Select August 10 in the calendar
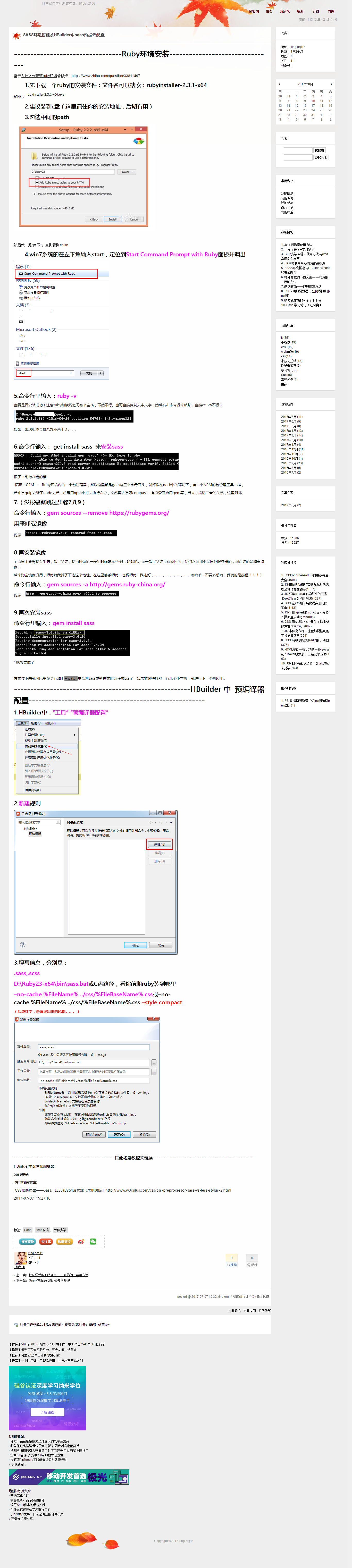This screenshot has height=1568, width=352. [x=313, y=101]
